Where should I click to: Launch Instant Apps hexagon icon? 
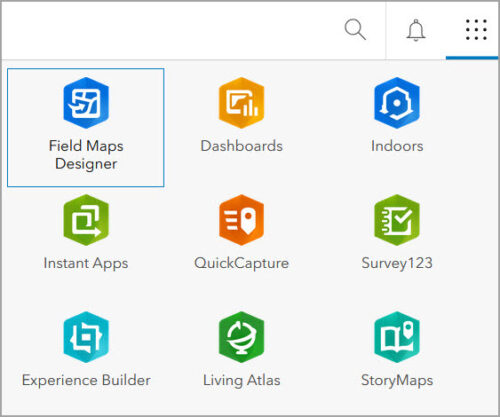(86, 220)
